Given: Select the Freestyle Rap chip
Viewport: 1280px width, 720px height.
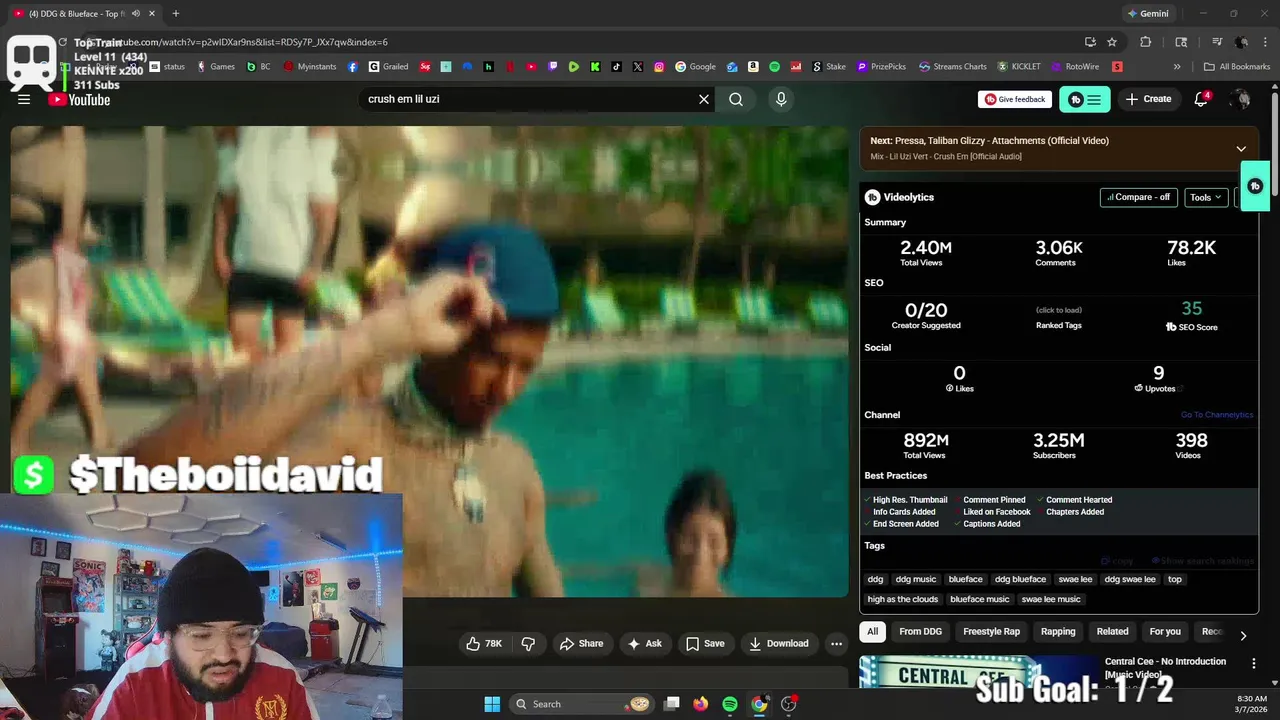Looking at the screenshot, I should pos(991,632).
